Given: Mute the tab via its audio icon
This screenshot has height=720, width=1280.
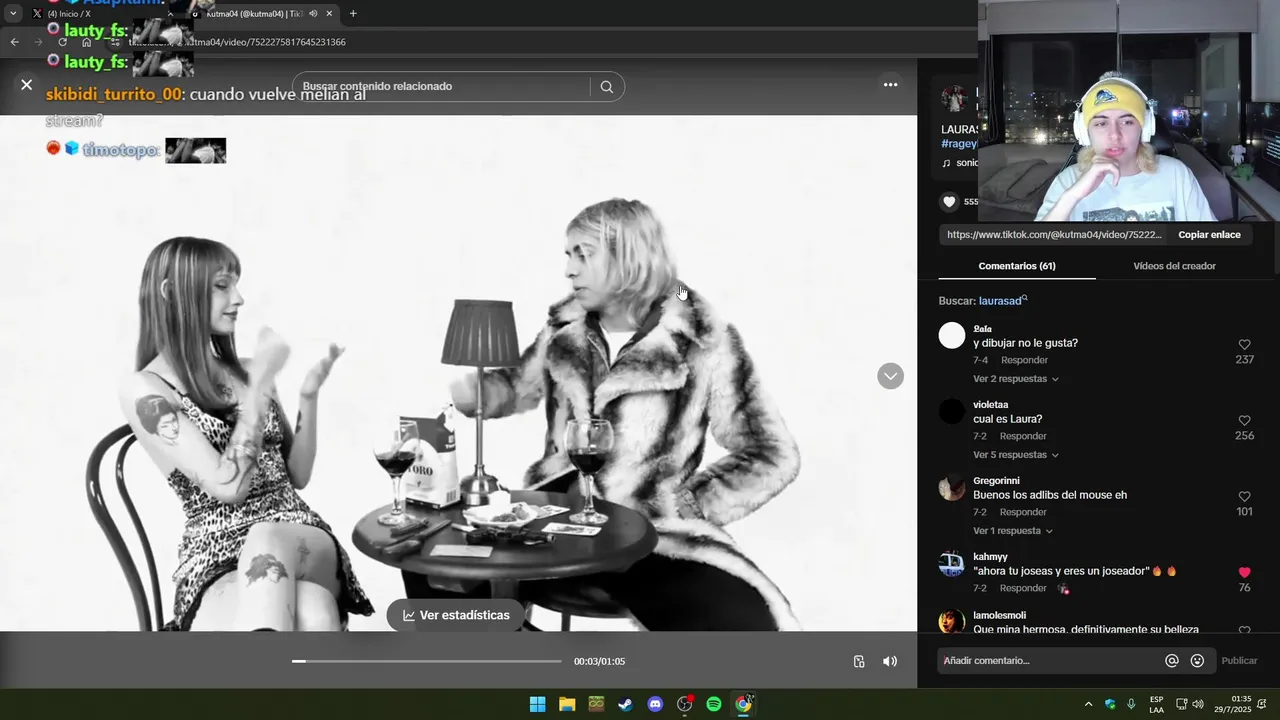Looking at the screenshot, I should pyautogui.click(x=313, y=14).
